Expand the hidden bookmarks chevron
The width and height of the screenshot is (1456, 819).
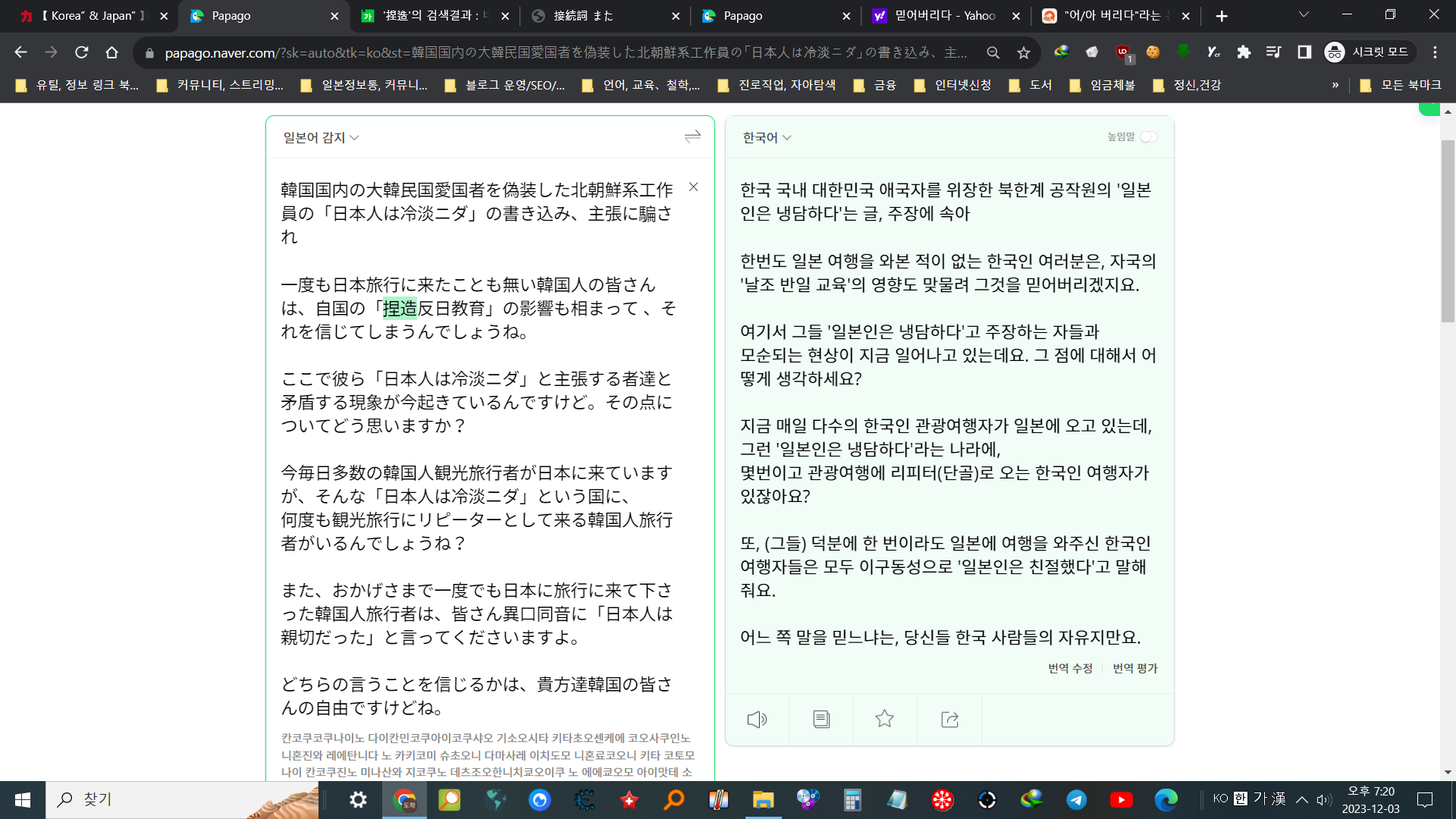pyautogui.click(x=1335, y=85)
